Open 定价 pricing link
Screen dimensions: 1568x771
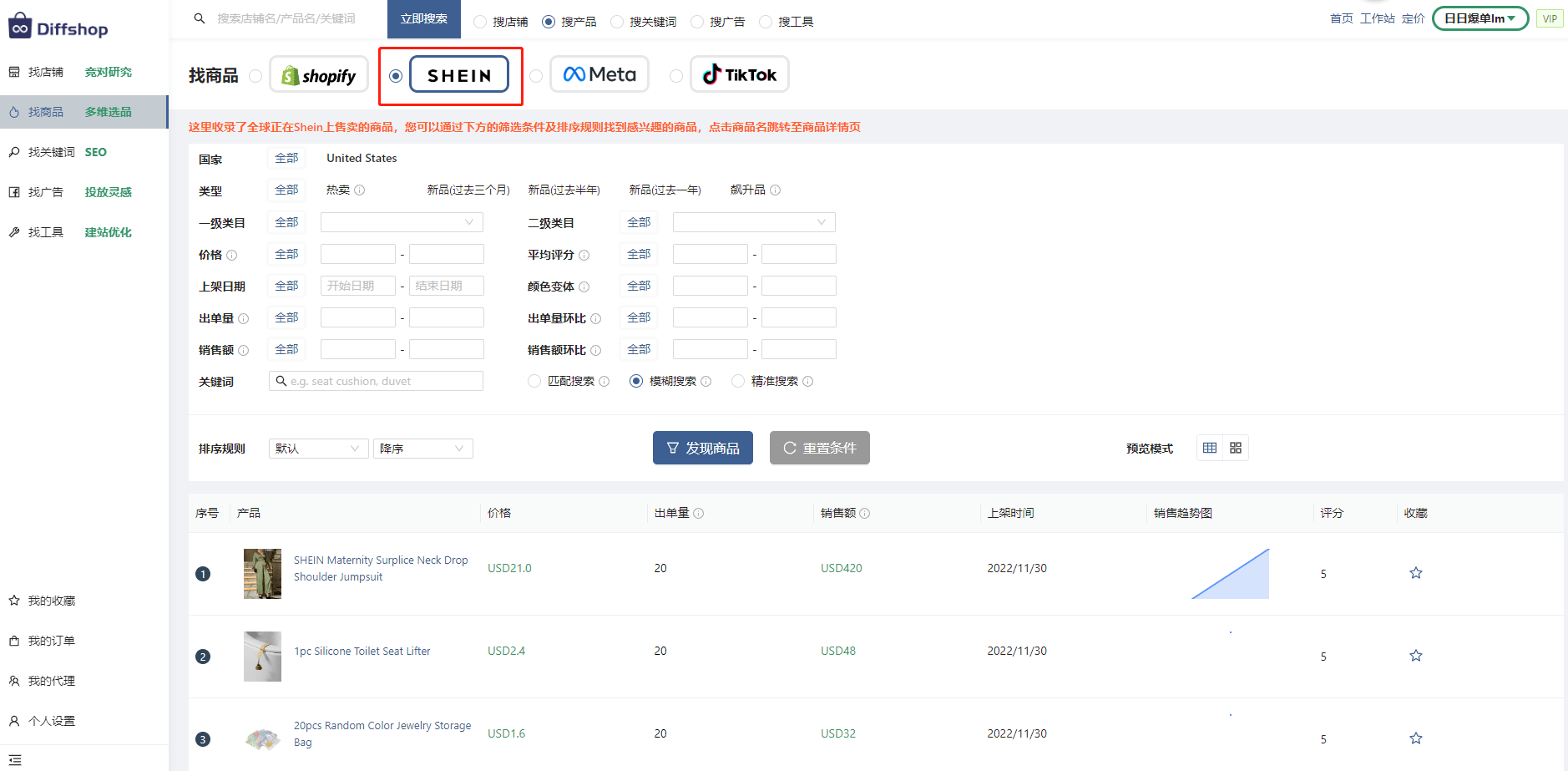pos(1413,18)
